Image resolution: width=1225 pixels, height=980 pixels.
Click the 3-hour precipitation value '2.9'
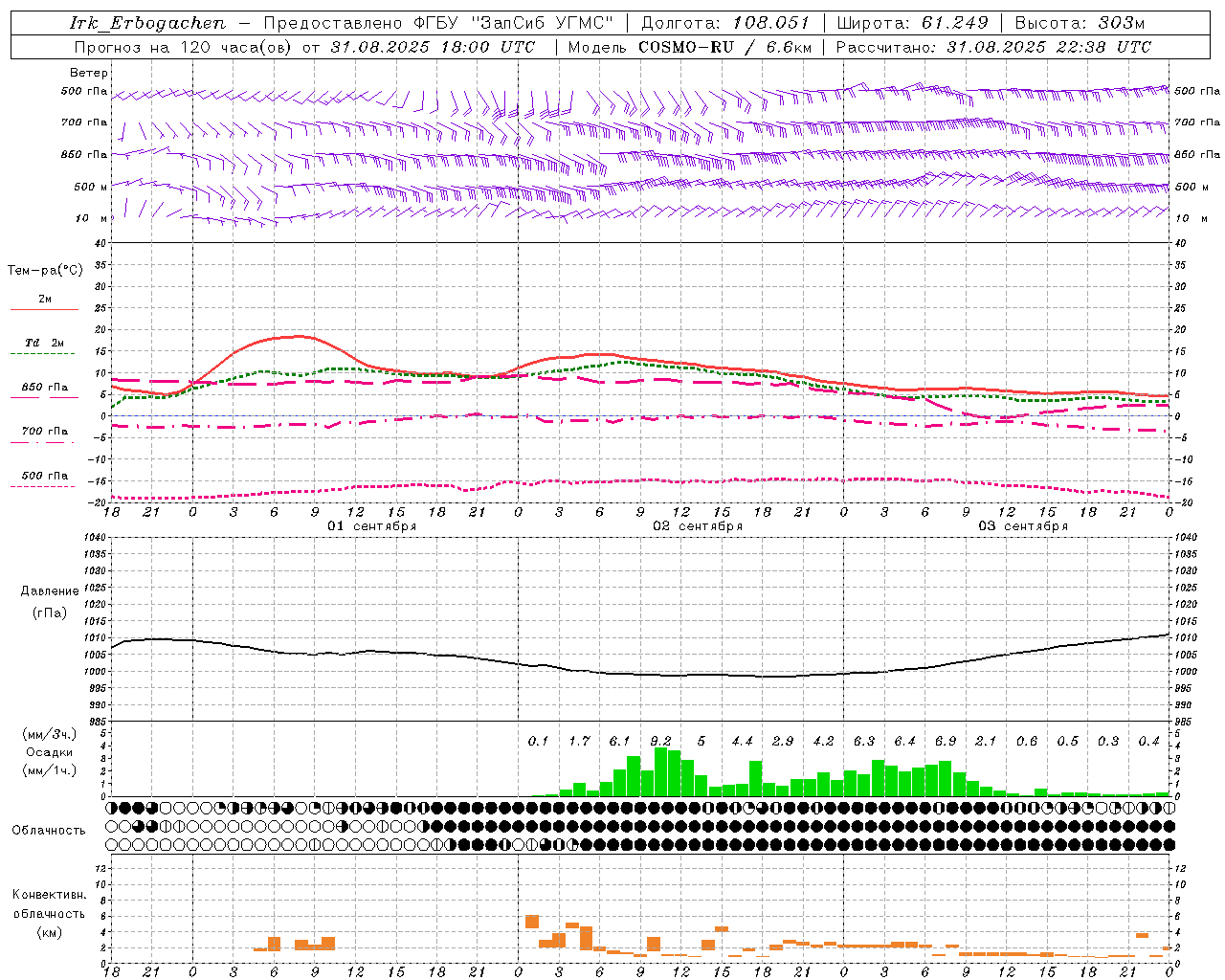[783, 741]
